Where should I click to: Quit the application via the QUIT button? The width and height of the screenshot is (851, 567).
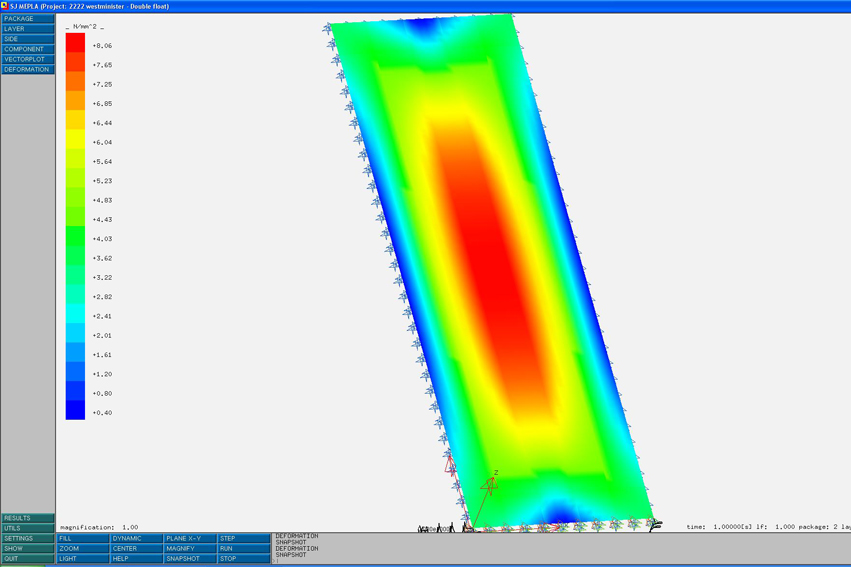click(28, 559)
